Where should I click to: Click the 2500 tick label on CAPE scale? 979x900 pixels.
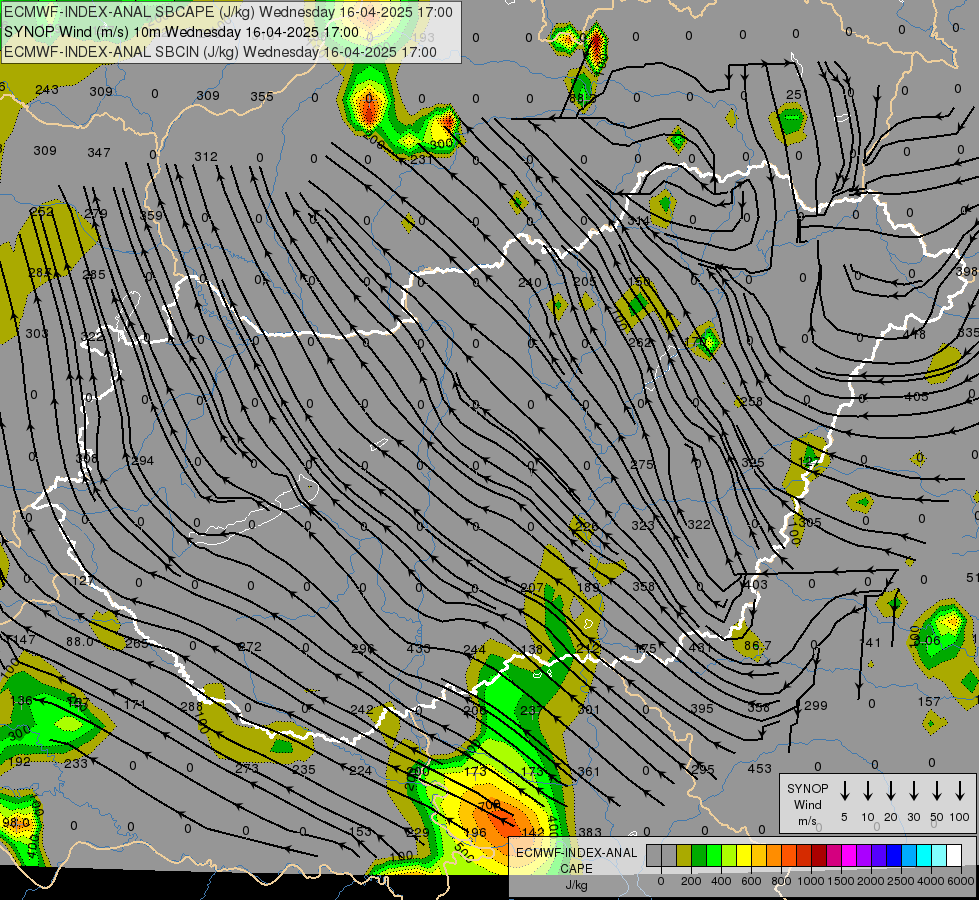click(x=901, y=881)
